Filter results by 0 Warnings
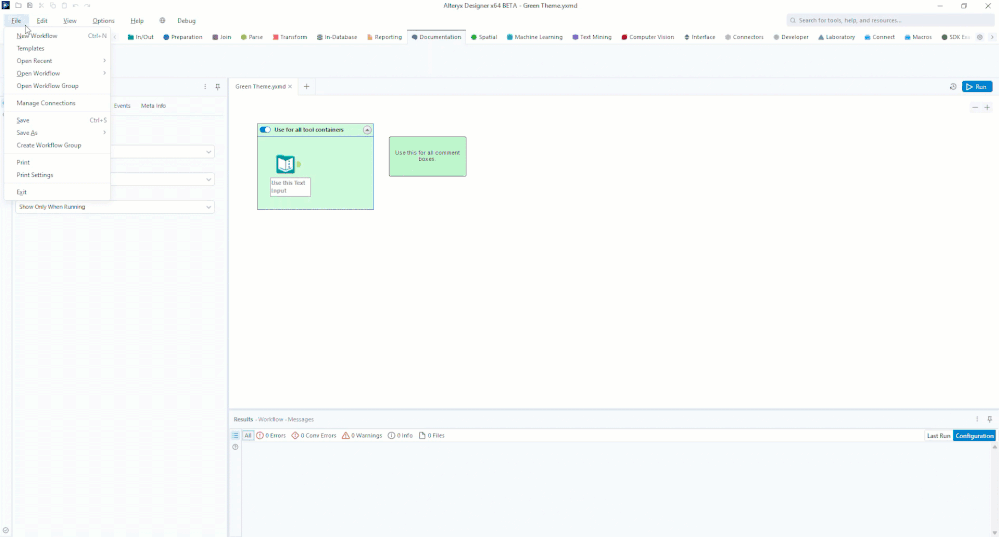 coord(362,436)
